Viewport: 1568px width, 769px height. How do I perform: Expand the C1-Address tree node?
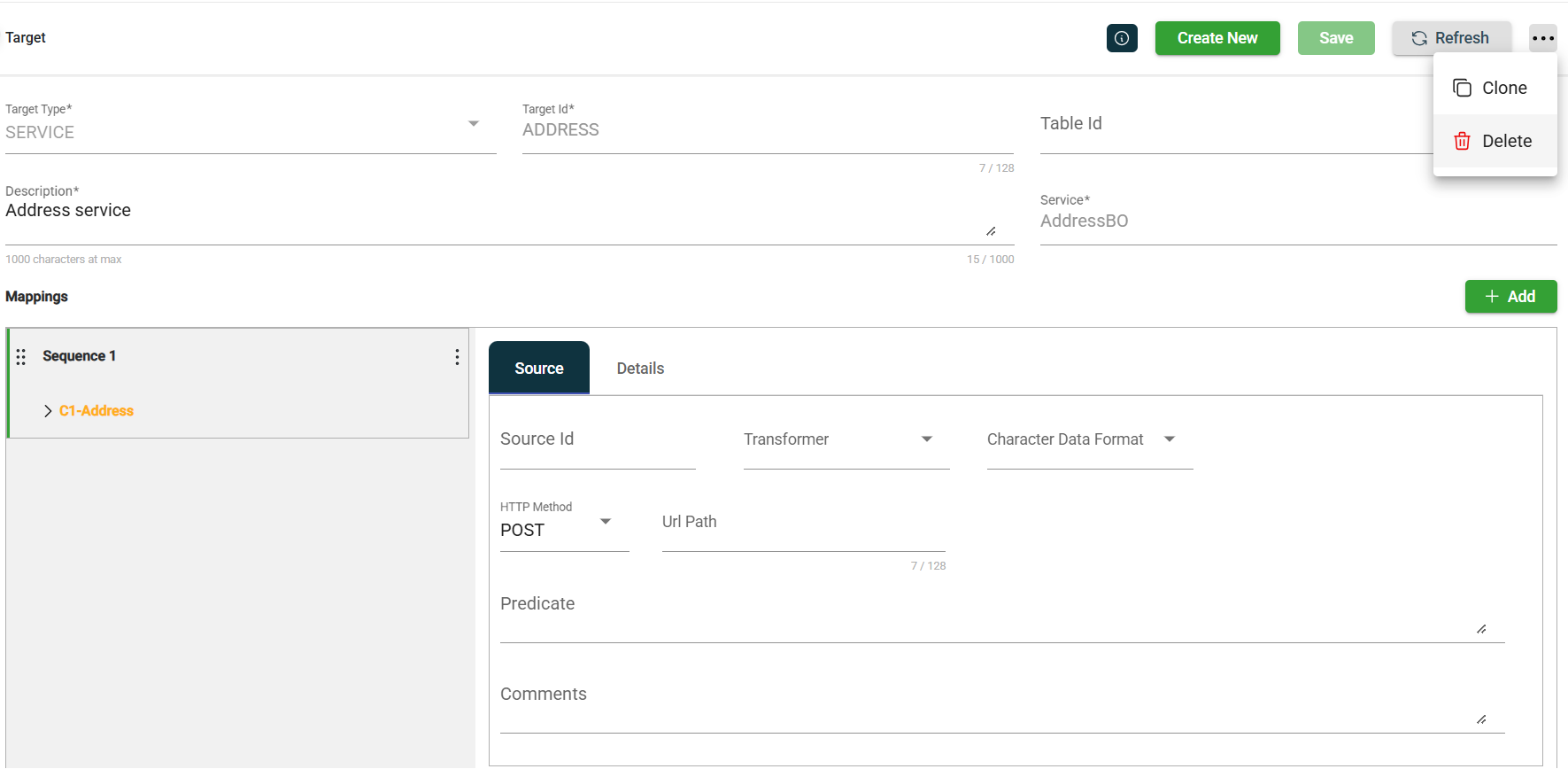(48, 411)
